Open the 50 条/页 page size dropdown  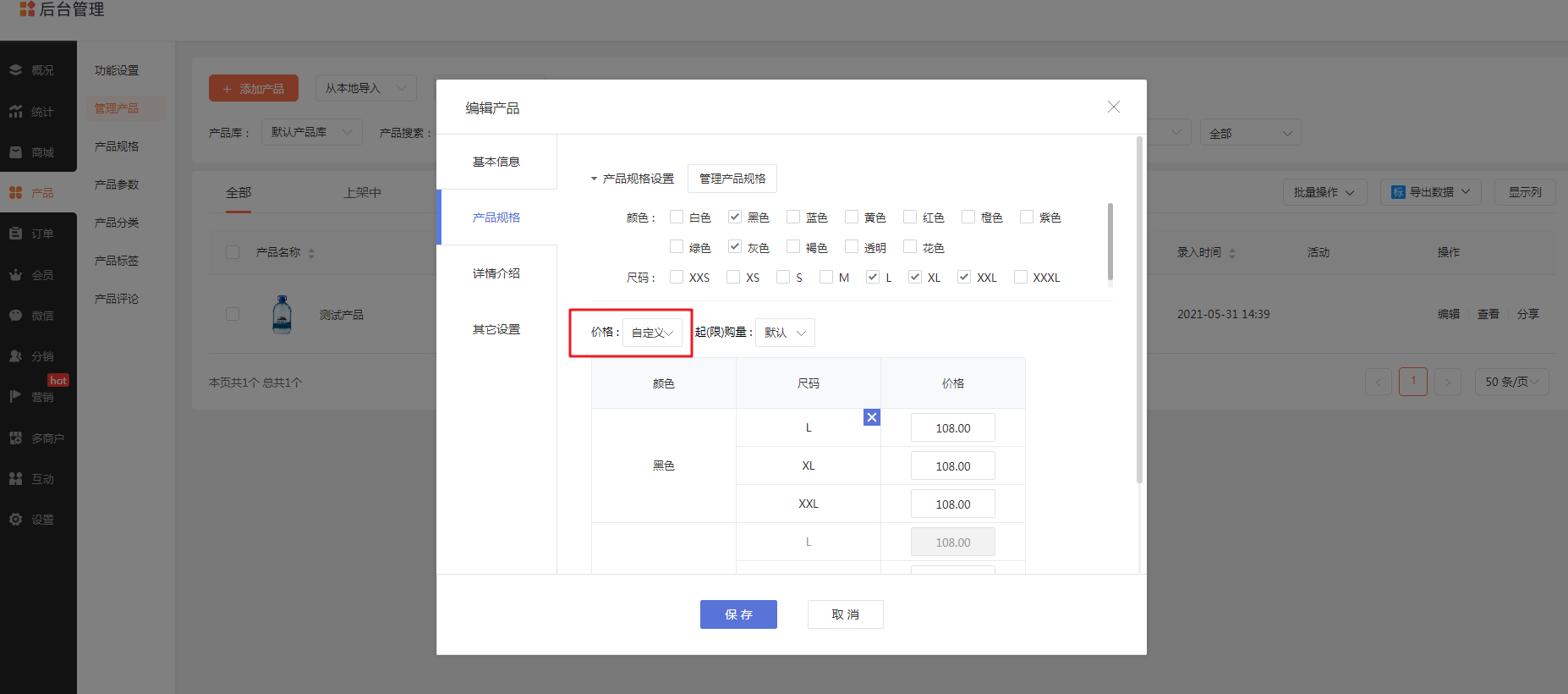click(1512, 382)
